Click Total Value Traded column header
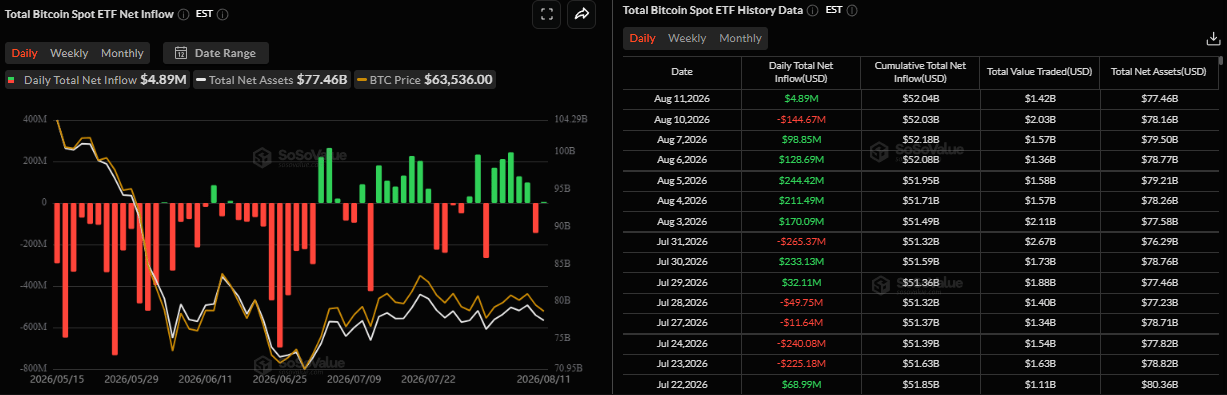The image size is (1227, 395). [1039, 72]
